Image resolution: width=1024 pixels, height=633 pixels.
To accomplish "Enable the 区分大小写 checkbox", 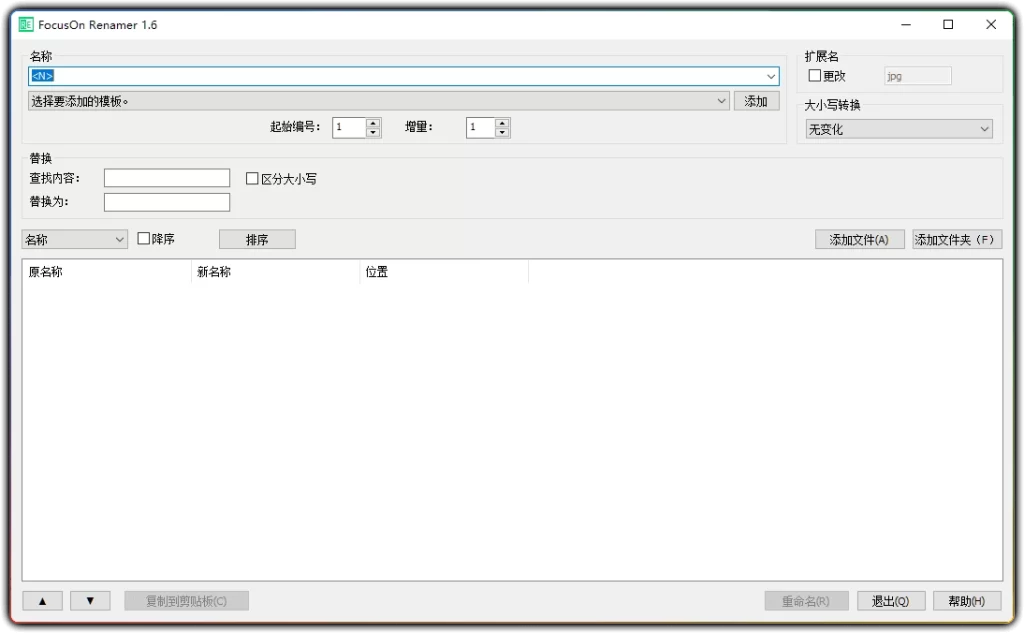I will coord(251,177).
